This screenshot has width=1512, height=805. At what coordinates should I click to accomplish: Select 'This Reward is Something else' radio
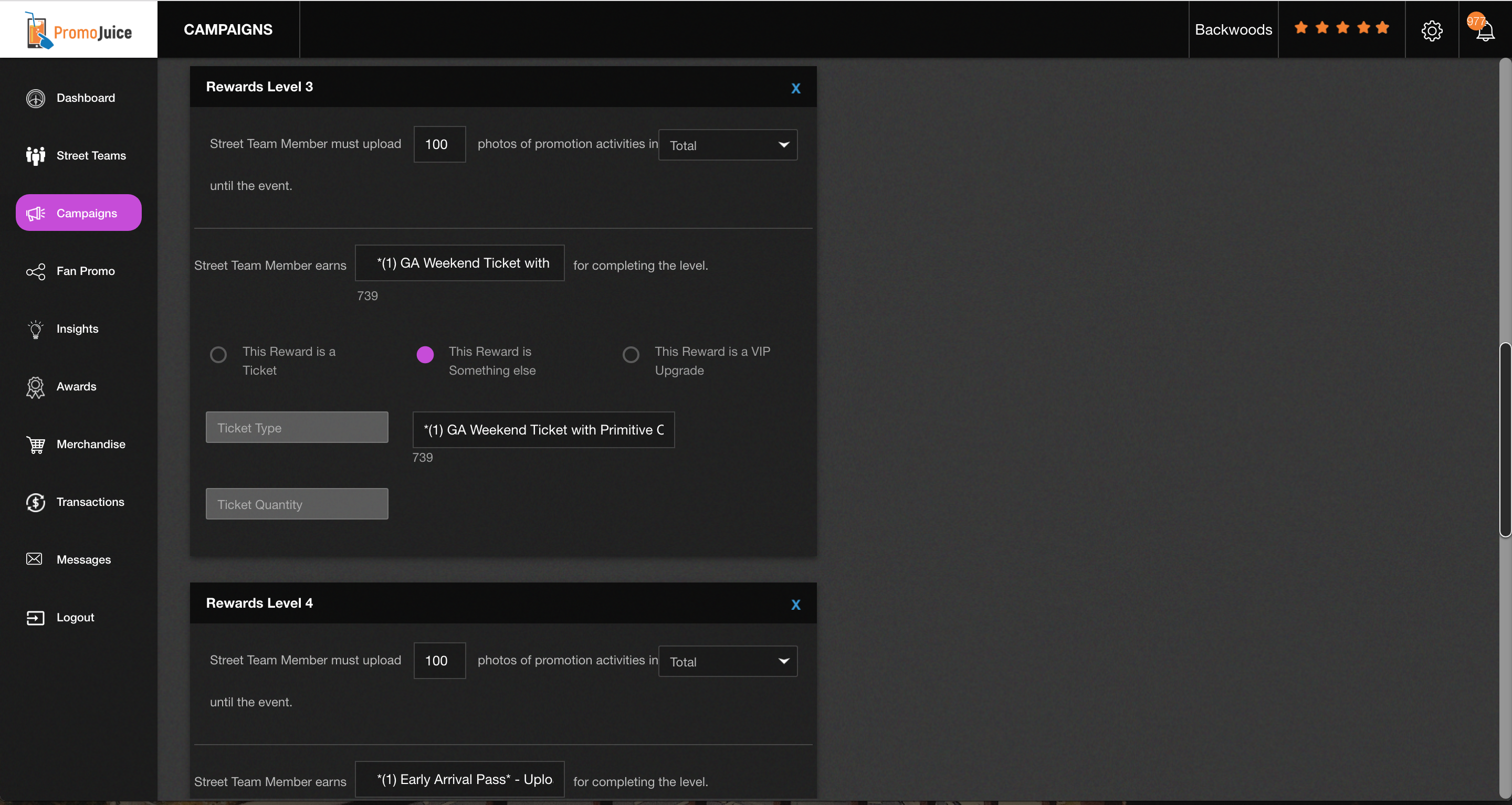[x=425, y=354]
